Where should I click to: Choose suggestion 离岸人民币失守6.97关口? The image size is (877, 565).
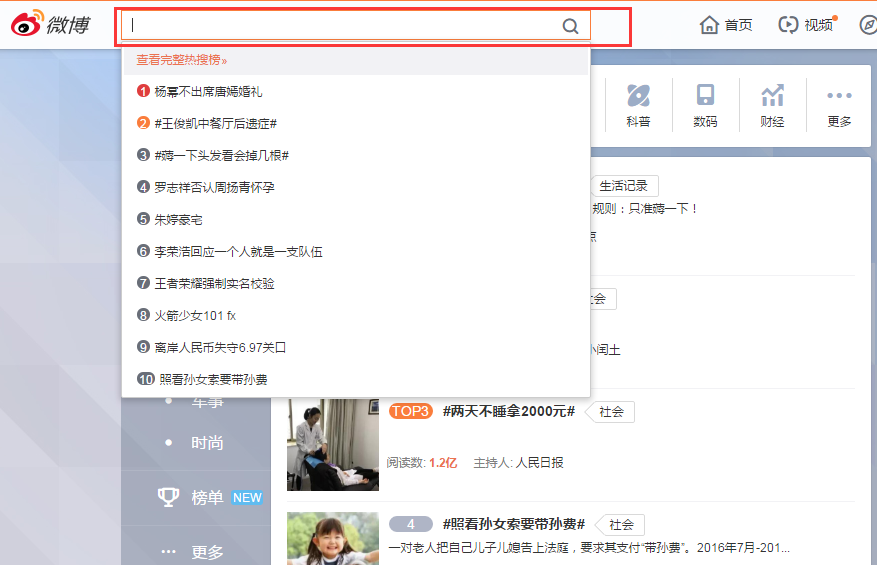click(220, 347)
